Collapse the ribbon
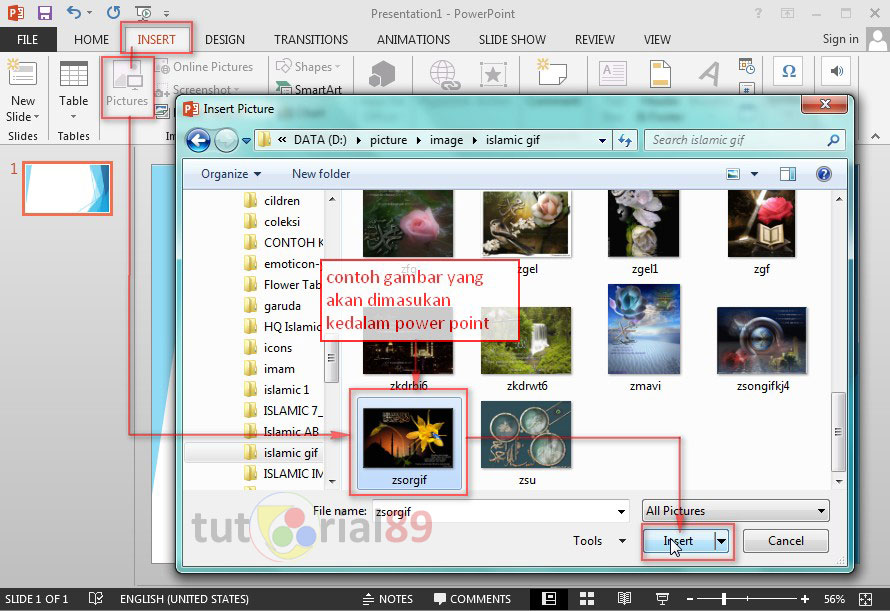Viewport: 890px width, 611px height. click(x=875, y=136)
